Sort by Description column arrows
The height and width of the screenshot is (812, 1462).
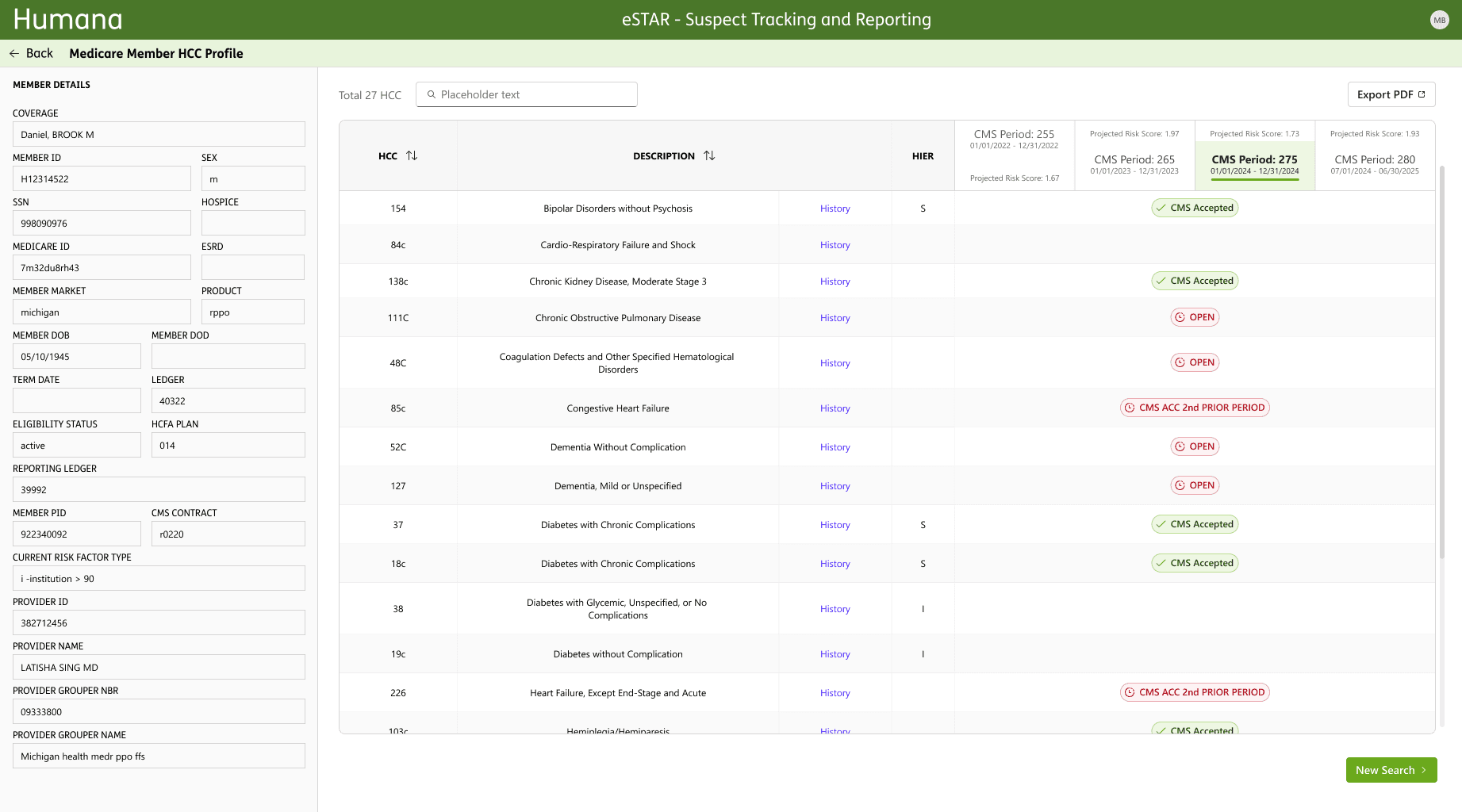click(709, 155)
